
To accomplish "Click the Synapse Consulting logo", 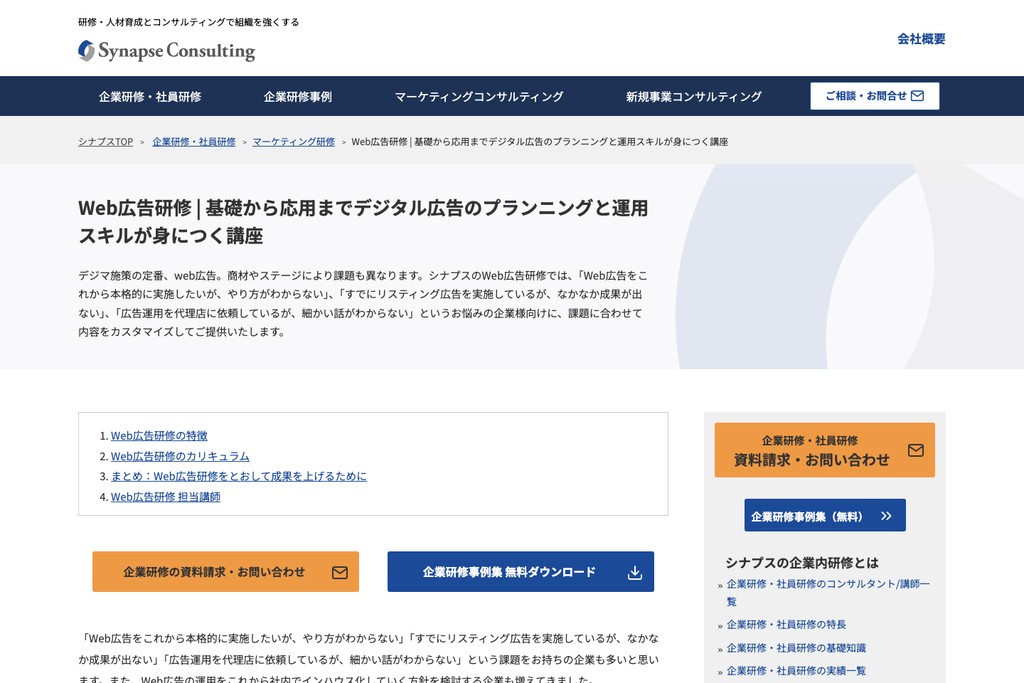I will pyautogui.click(x=167, y=51).
